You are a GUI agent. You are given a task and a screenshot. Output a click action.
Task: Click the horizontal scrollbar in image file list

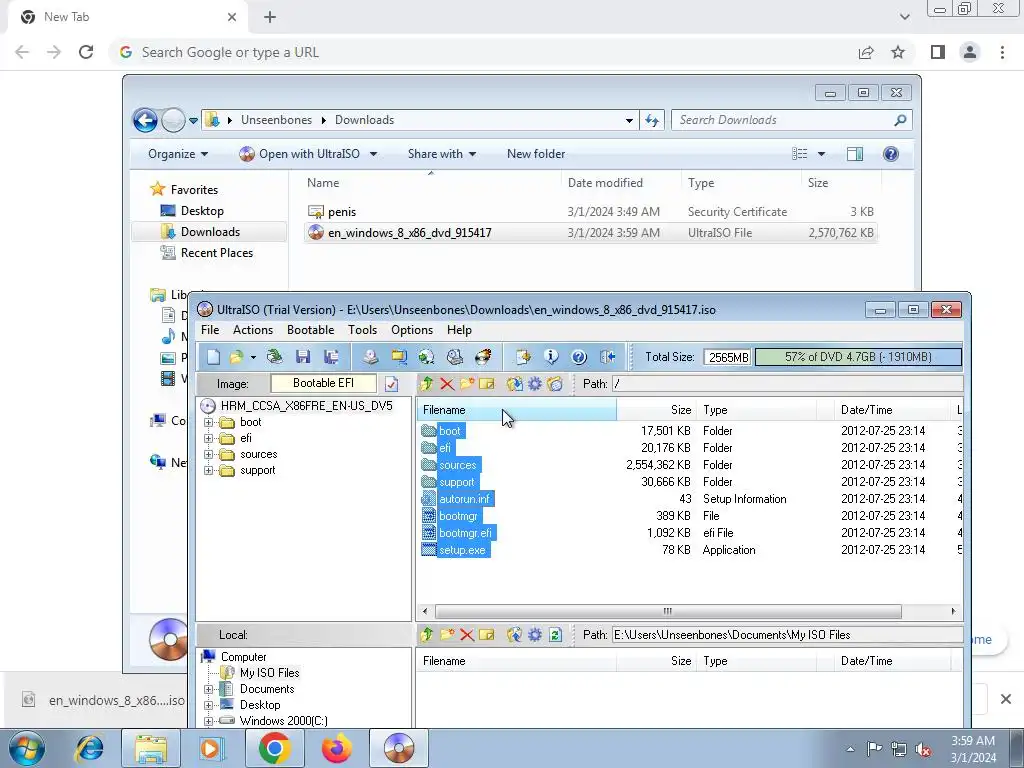(667, 611)
